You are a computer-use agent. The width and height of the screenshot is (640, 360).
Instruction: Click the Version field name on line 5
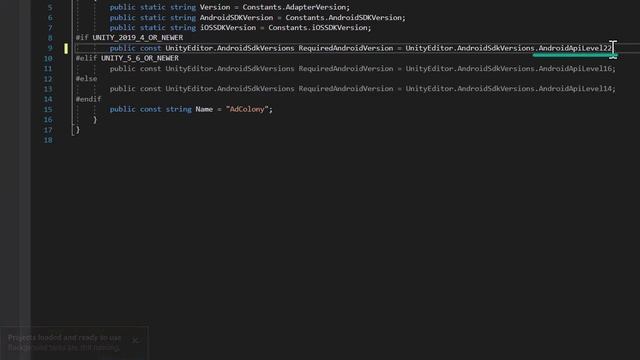[215, 7]
